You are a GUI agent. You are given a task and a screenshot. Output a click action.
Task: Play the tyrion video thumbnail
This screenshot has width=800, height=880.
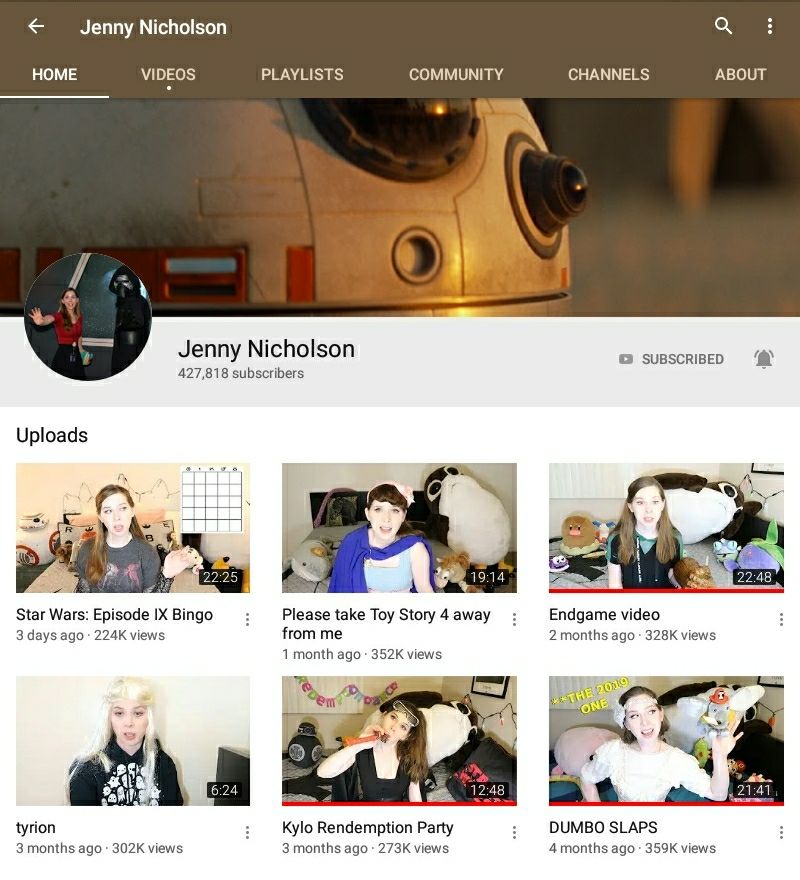click(x=133, y=741)
